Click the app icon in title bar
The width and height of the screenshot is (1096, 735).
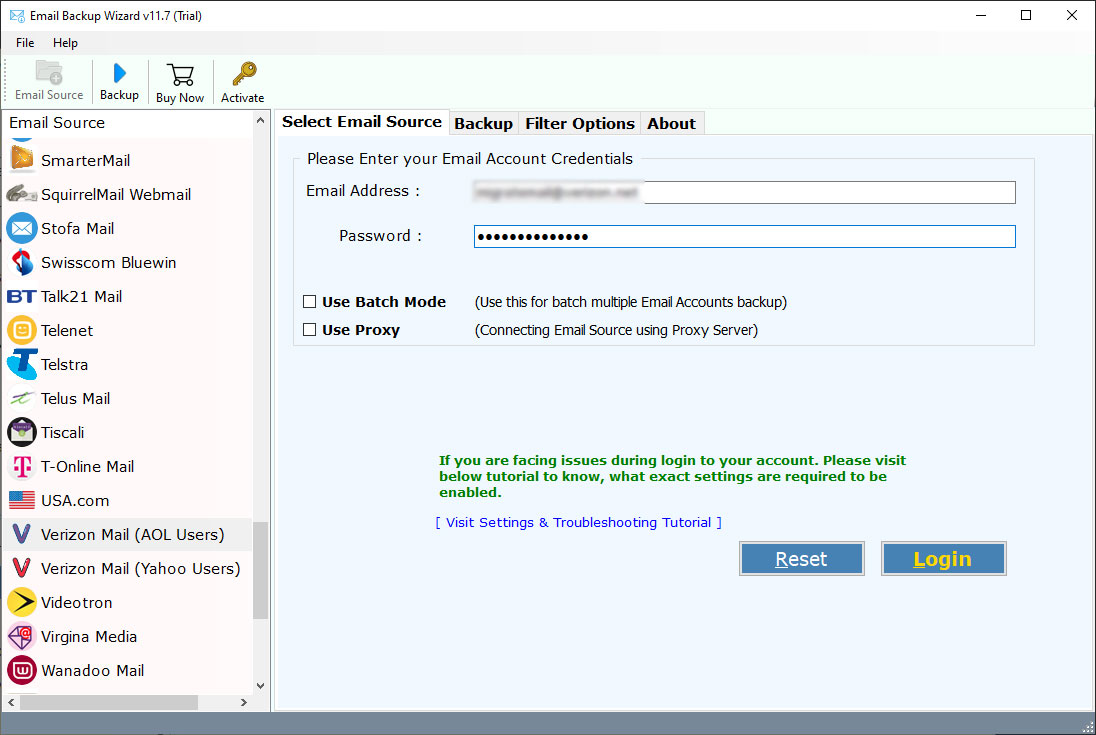pos(17,15)
